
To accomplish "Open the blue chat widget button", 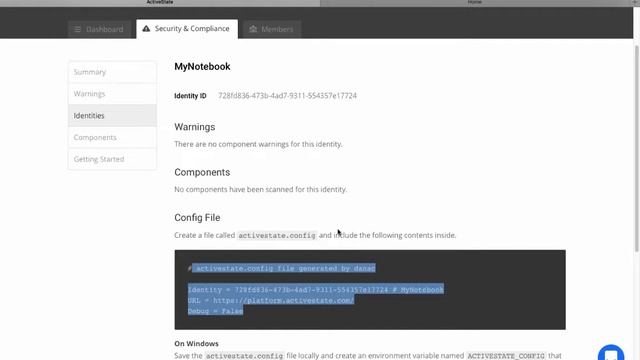I will [x=611, y=353].
